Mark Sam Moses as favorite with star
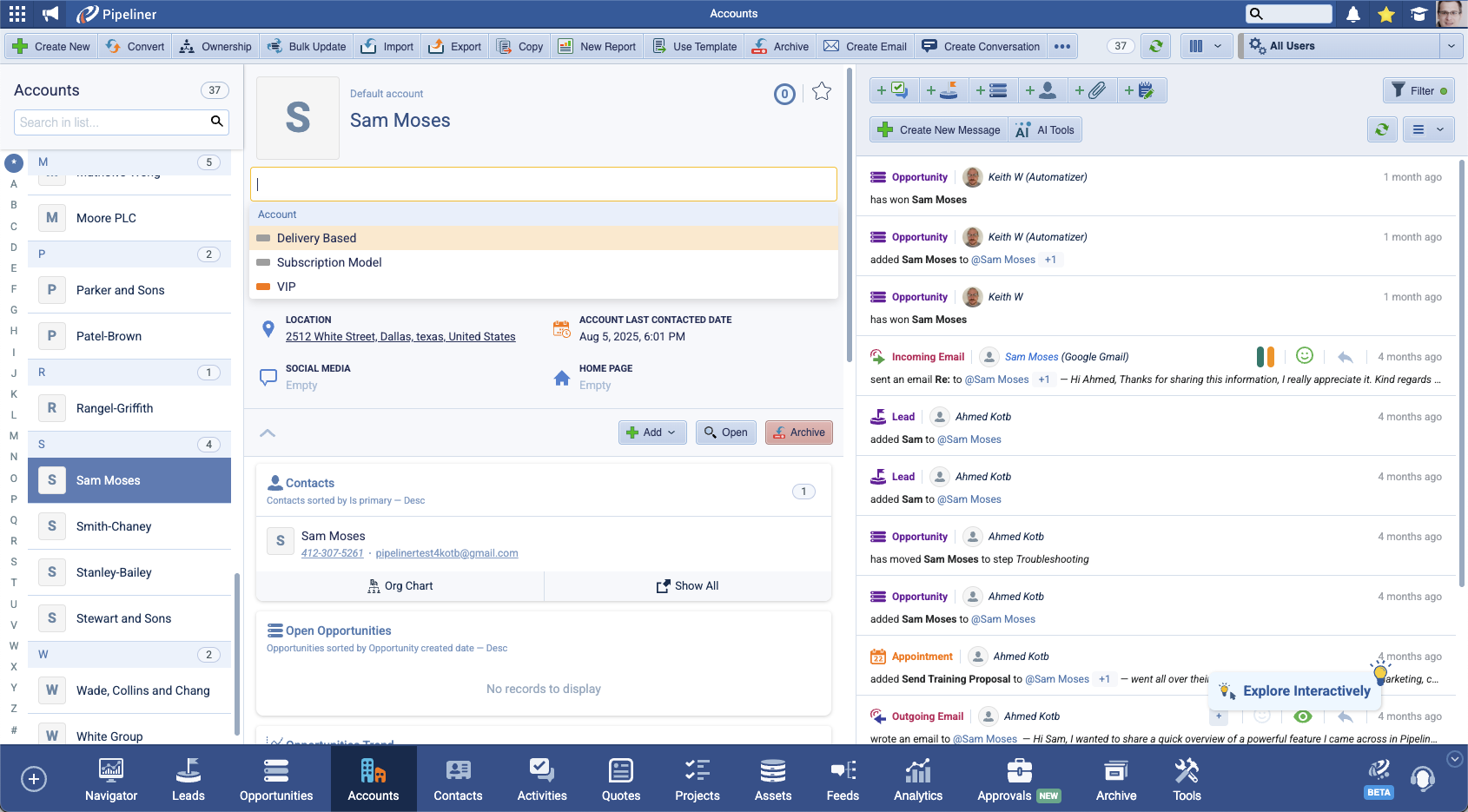Screen dimensions: 1468x812 [x=822, y=91]
